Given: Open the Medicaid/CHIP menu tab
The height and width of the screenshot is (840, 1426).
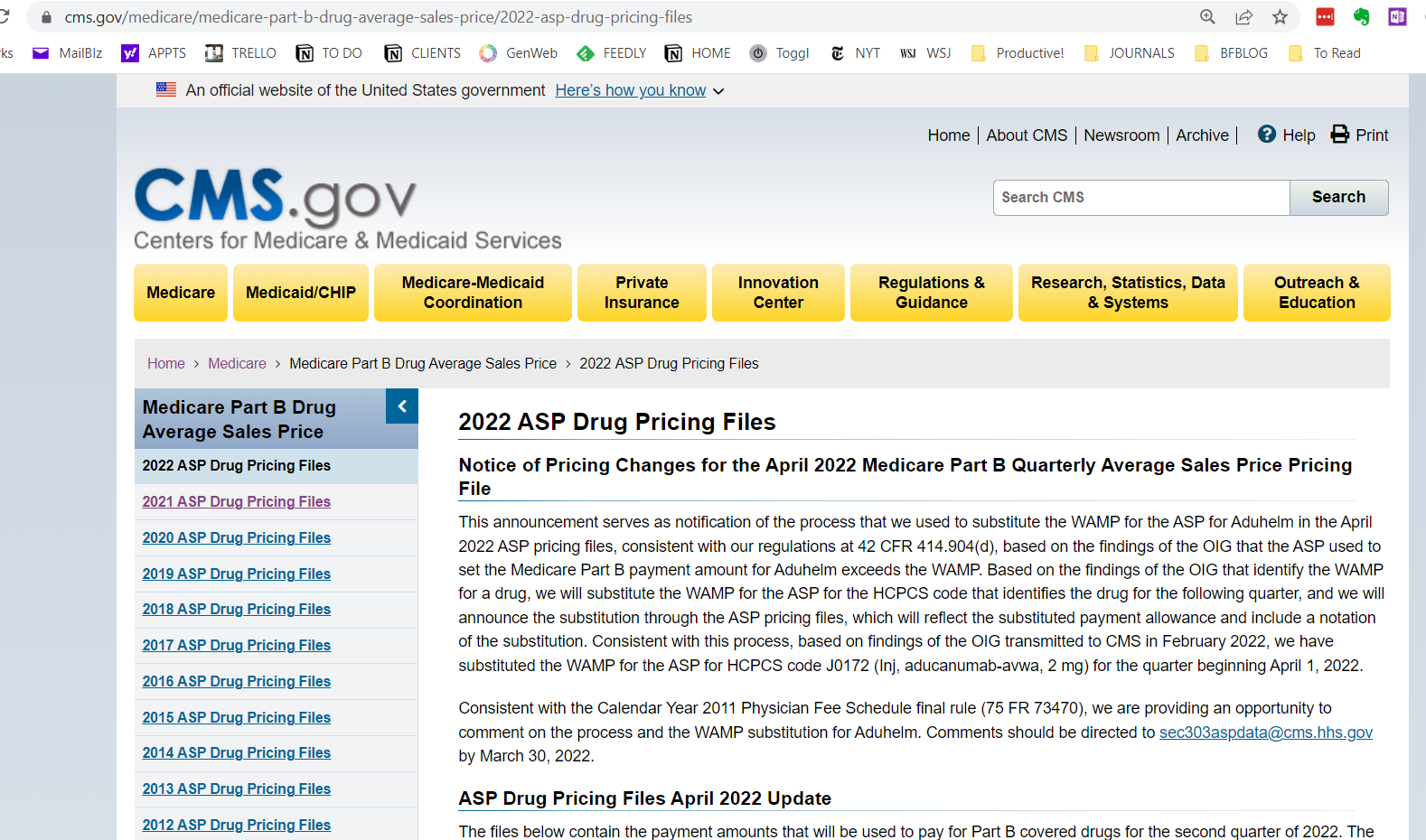Looking at the screenshot, I should point(301,293).
